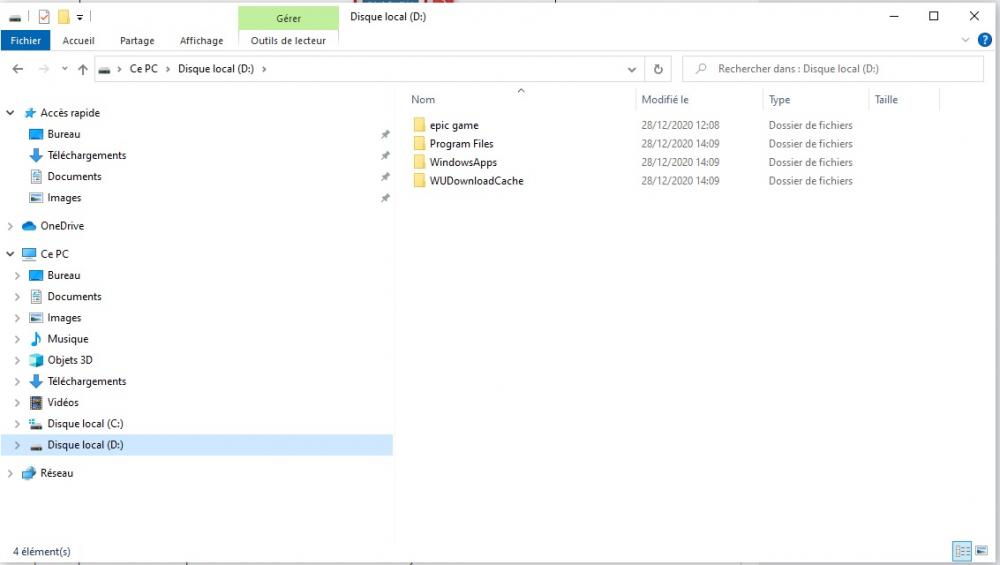1000x565 pixels.
Task: Click the pin icon next to Images
Action: [x=385, y=198]
